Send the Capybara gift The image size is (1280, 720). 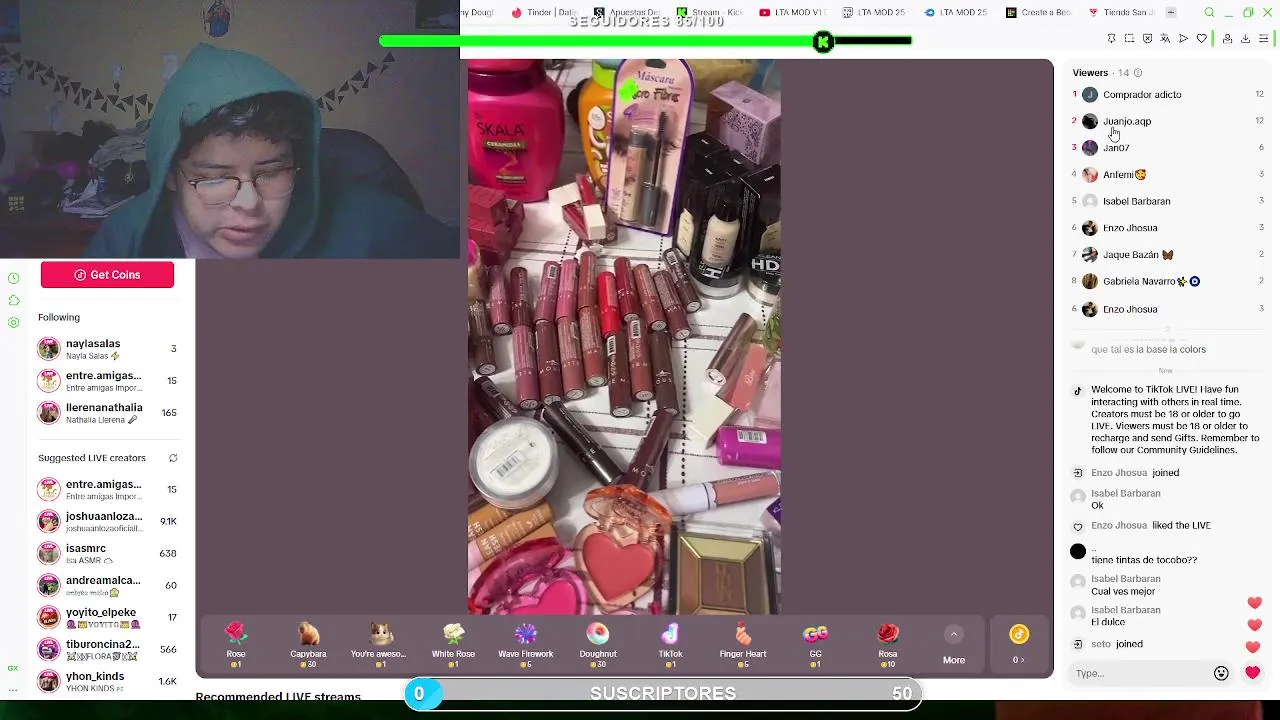click(308, 644)
